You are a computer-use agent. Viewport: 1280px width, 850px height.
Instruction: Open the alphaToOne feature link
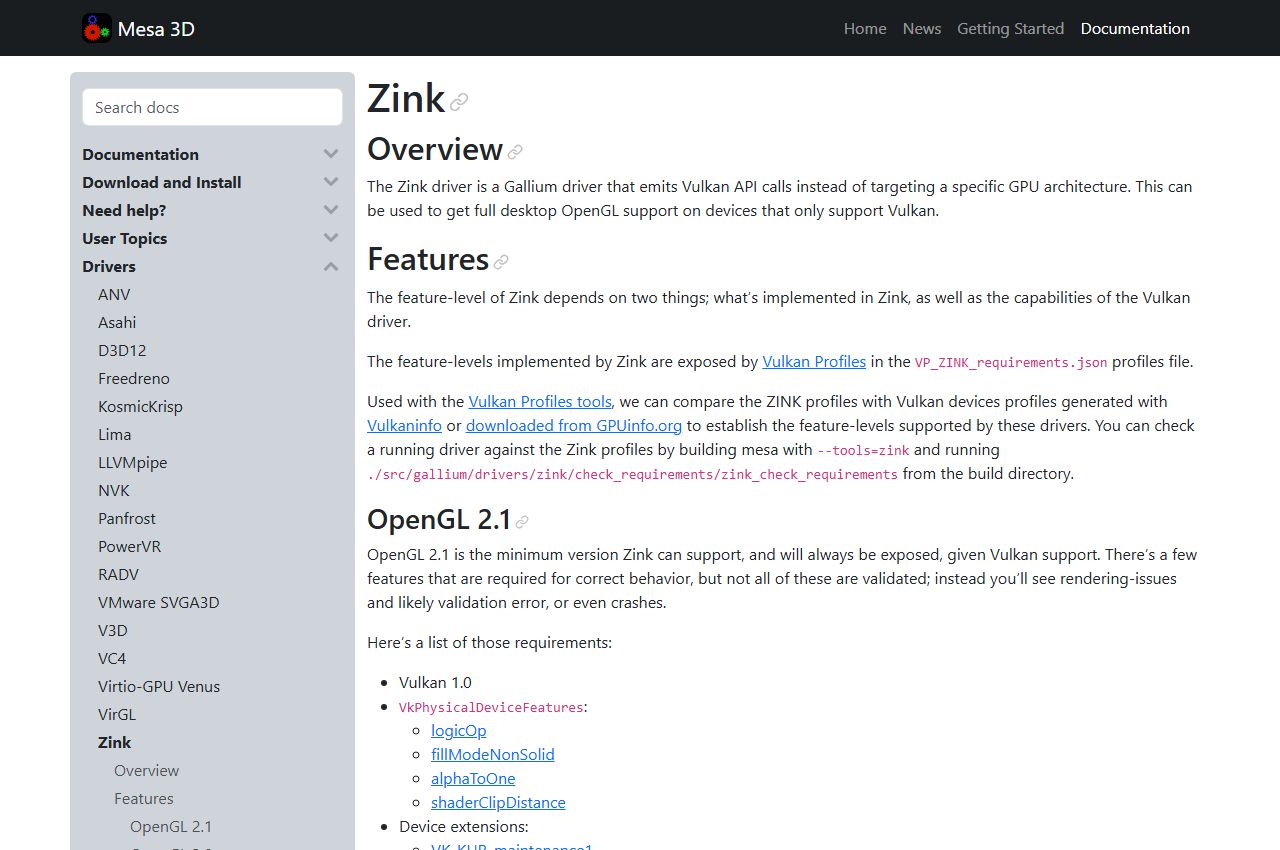(473, 778)
